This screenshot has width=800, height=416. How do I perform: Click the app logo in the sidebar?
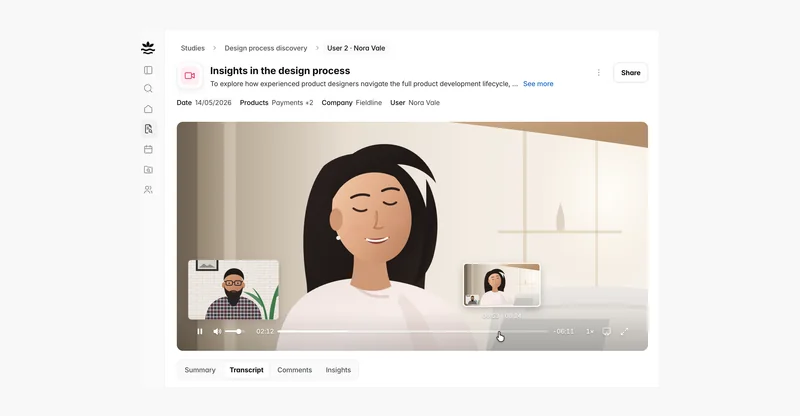point(148,48)
